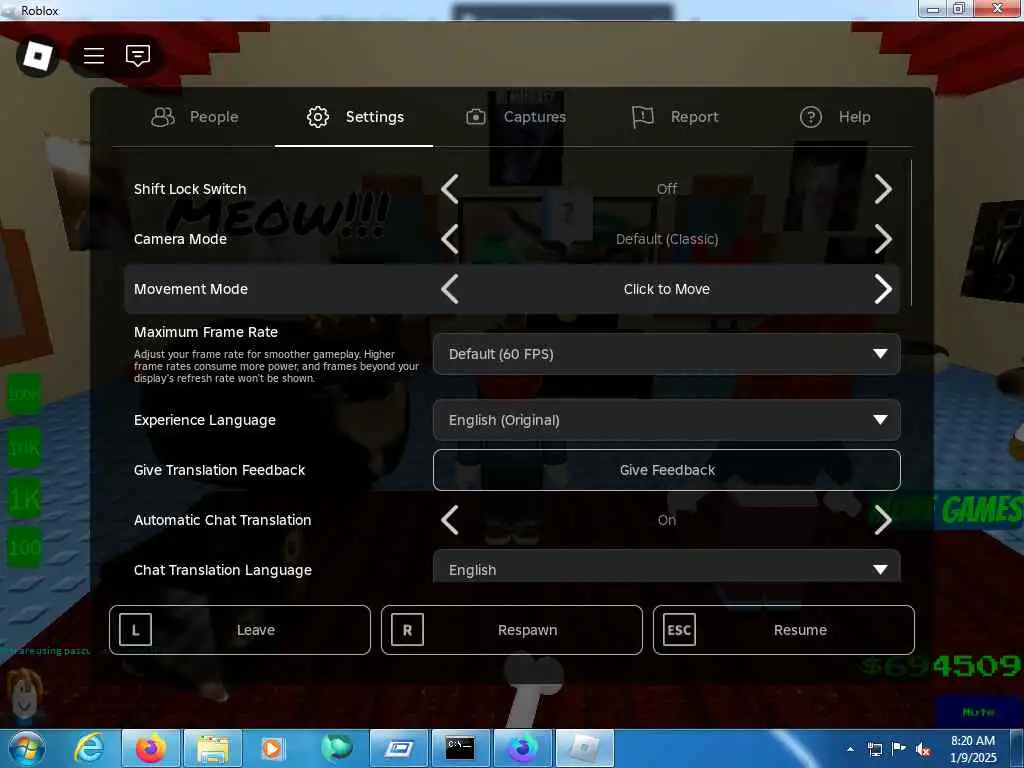The height and width of the screenshot is (768, 1024).
Task: Click the Give Feedback button
Action: [x=667, y=470]
